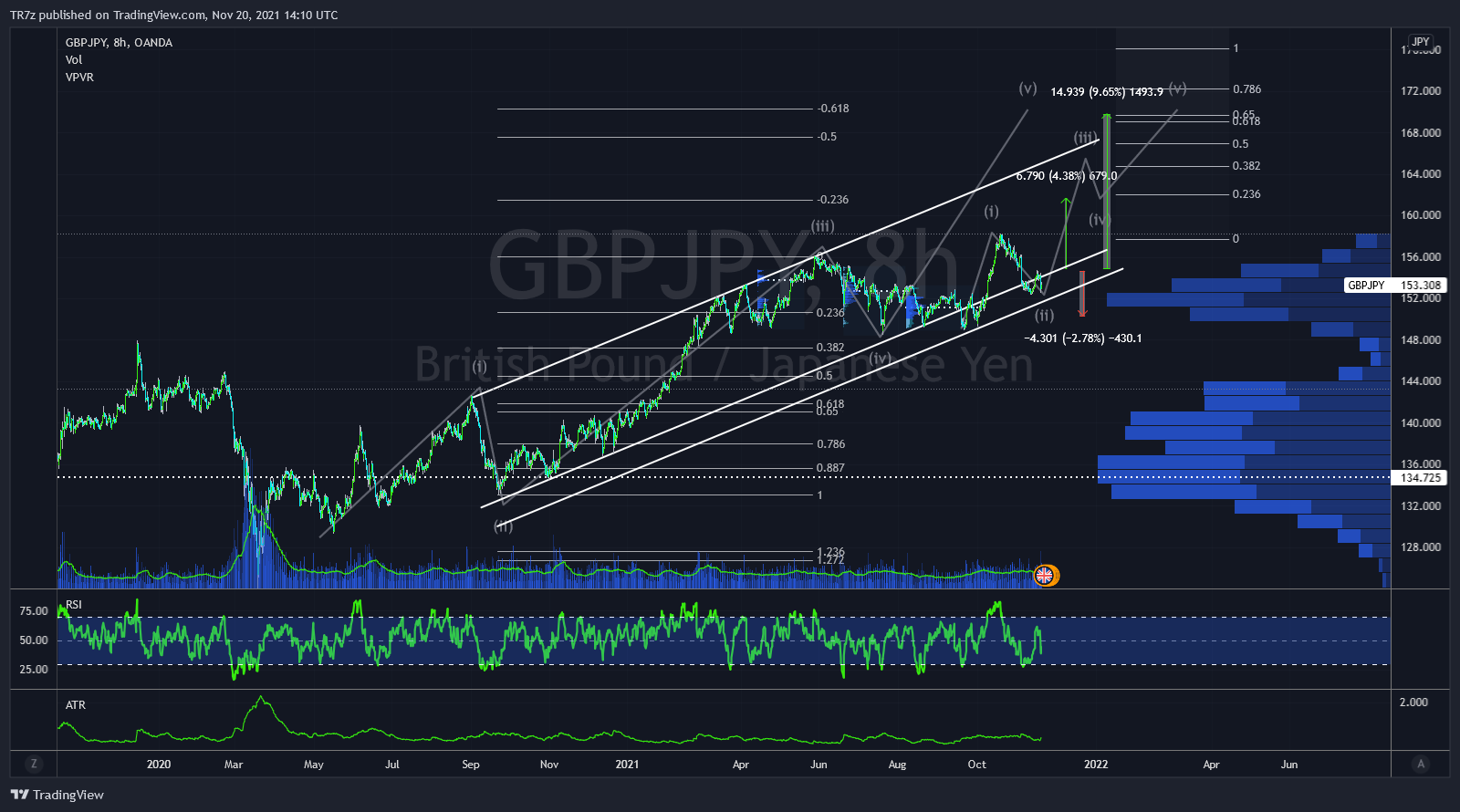Click the Sep label on the time axis
This screenshot has width=1460, height=812.
(x=471, y=764)
